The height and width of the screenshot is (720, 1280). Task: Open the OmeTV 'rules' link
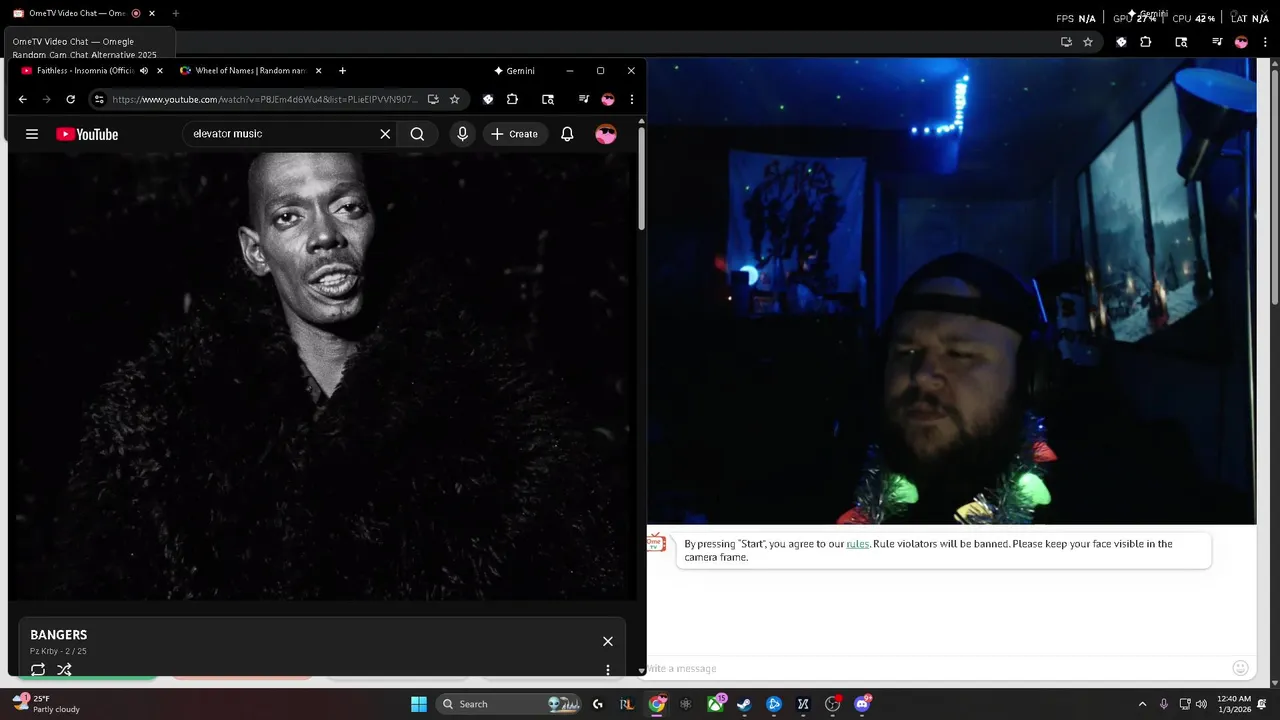tap(857, 544)
